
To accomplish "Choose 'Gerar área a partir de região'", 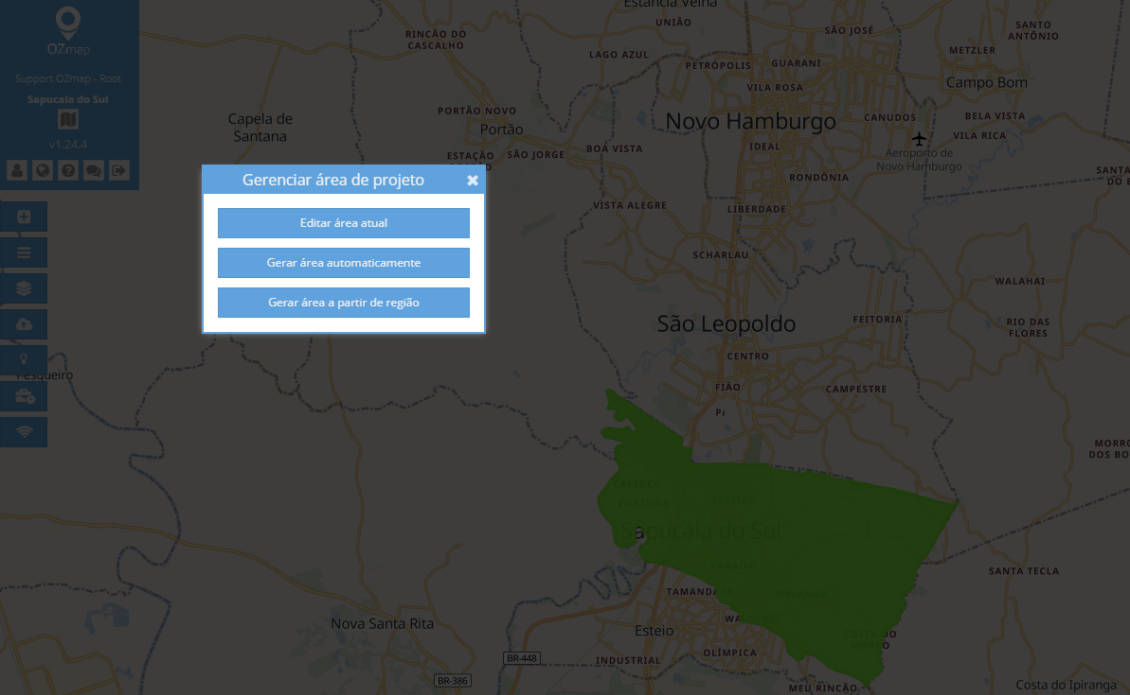I will click(344, 302).
